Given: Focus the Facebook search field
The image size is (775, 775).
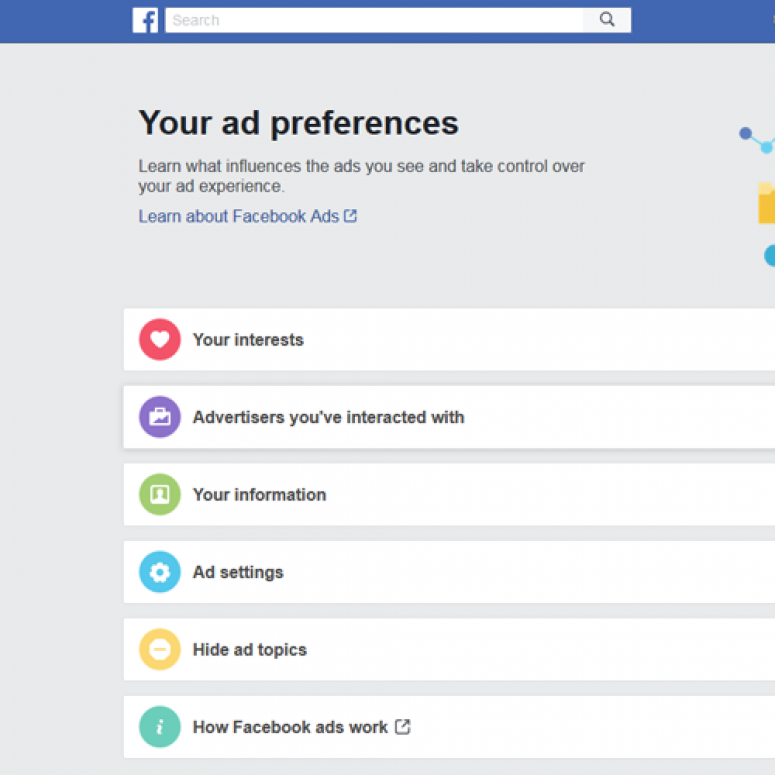Looking at the screenshot, I should pyautogui.click(x=374, y=20).
